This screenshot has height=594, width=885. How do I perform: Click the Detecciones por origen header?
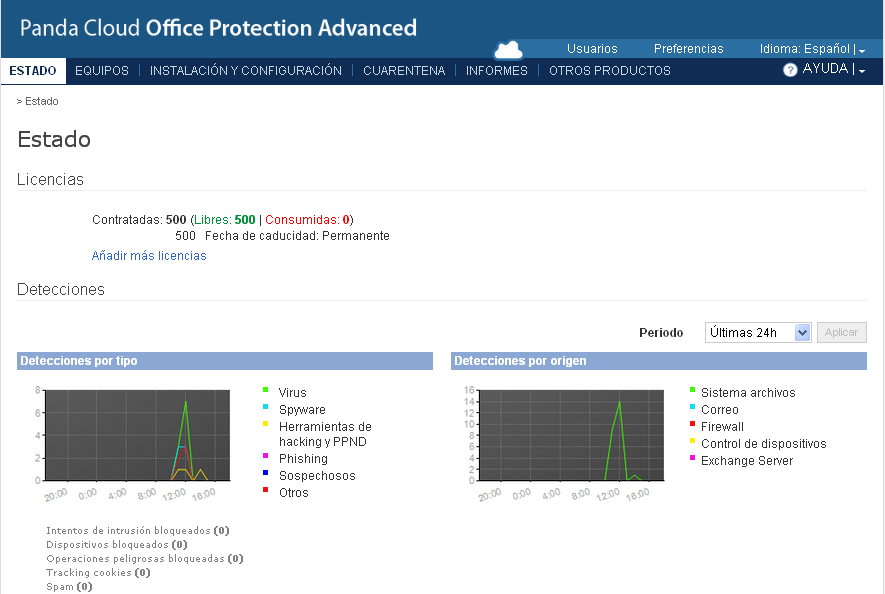point(659,361)
